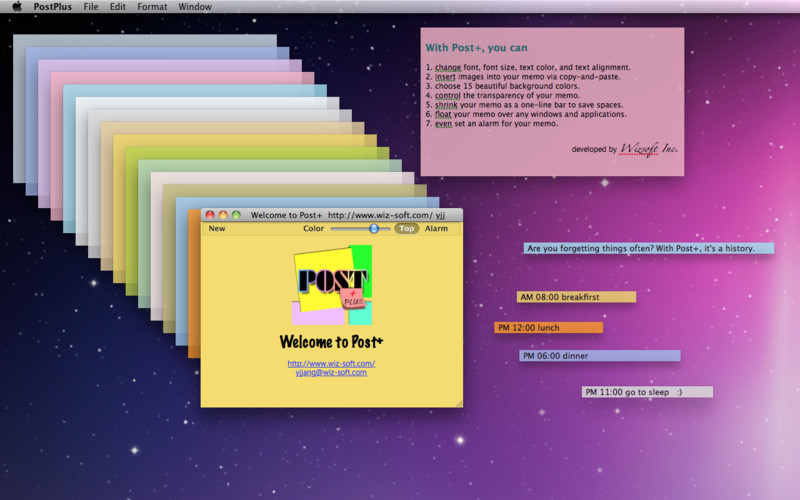This screenshot has width=800, height=500.
Task: Click New in the Welcome memo toolbar
Action: [x=217, y=229]
